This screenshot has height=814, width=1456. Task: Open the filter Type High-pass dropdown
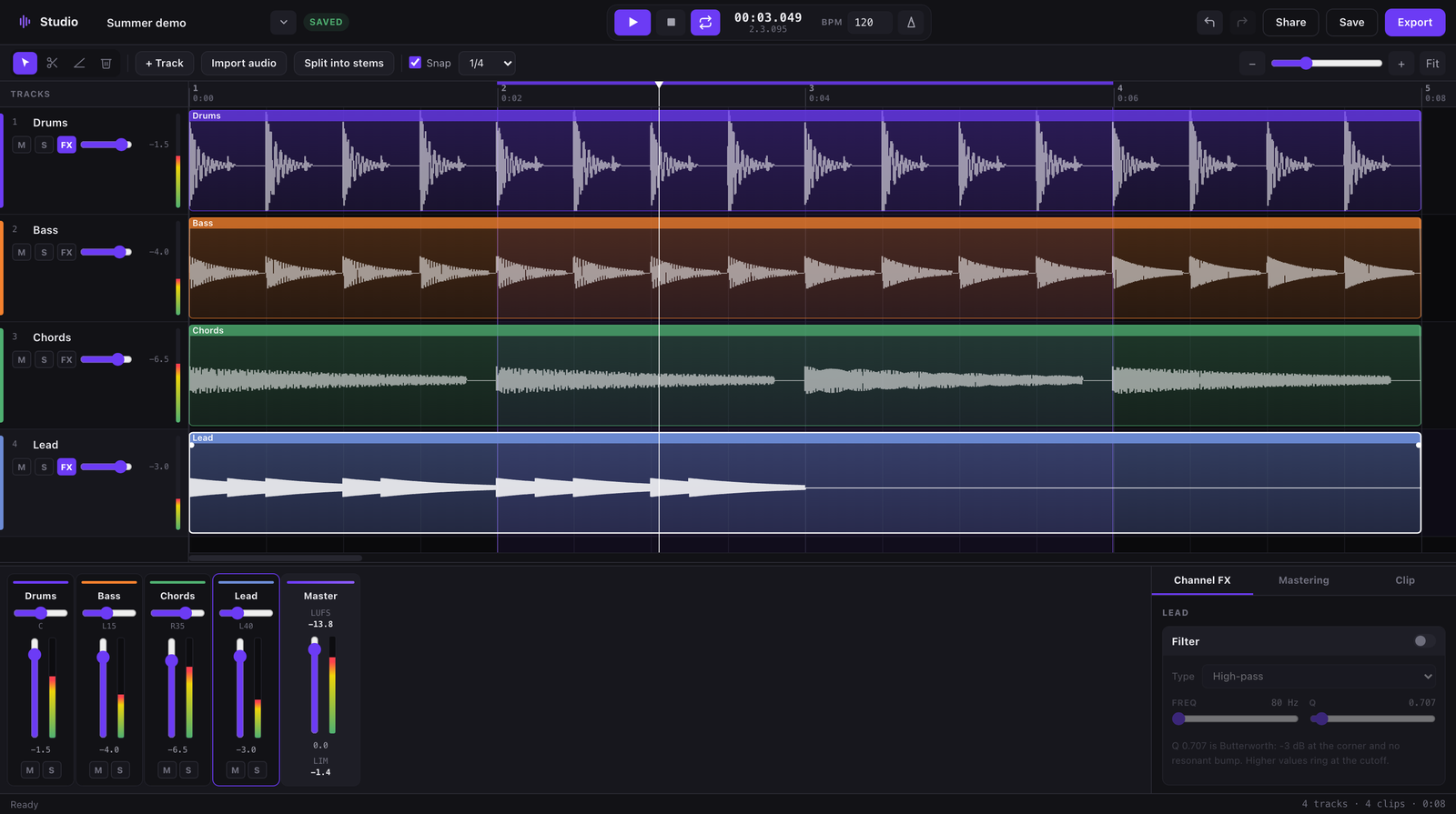(x=1320, y=676)
